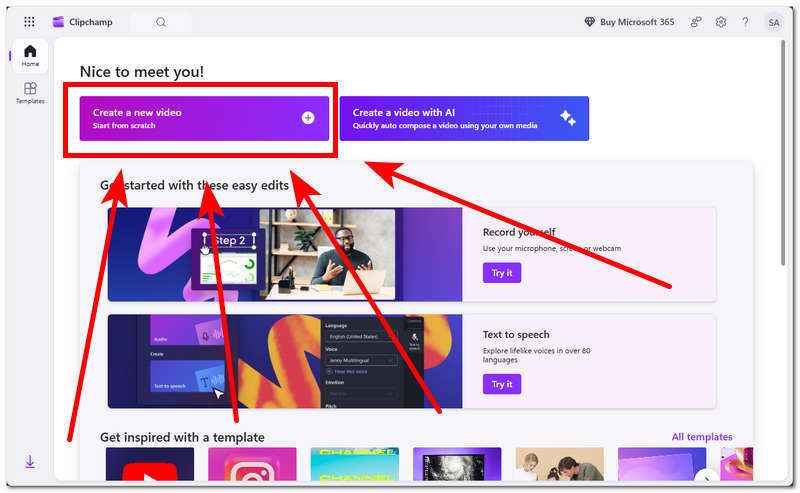This screenshot has width=800, height=493.
Task: Open the app launcher grid icon
Action: tap(29, 22)
